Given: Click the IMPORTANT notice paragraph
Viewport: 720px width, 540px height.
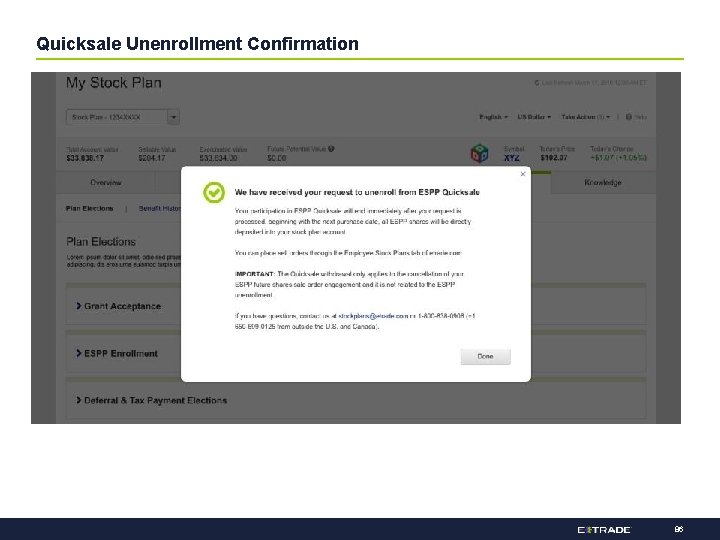Looking at the screenshot, I should 349,285.
